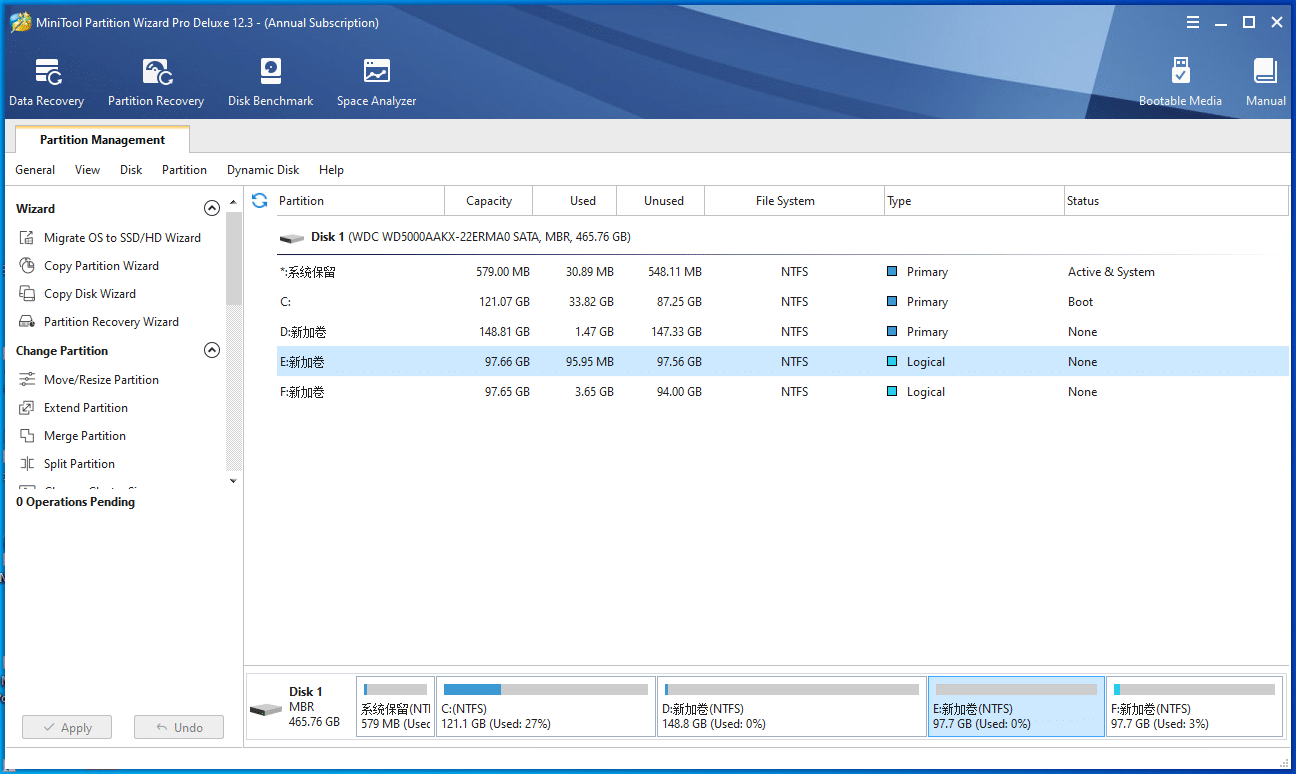Start the Disk Benchmark tool
The height and width of the screenshot is (774, 1296).
pos(270,82)
